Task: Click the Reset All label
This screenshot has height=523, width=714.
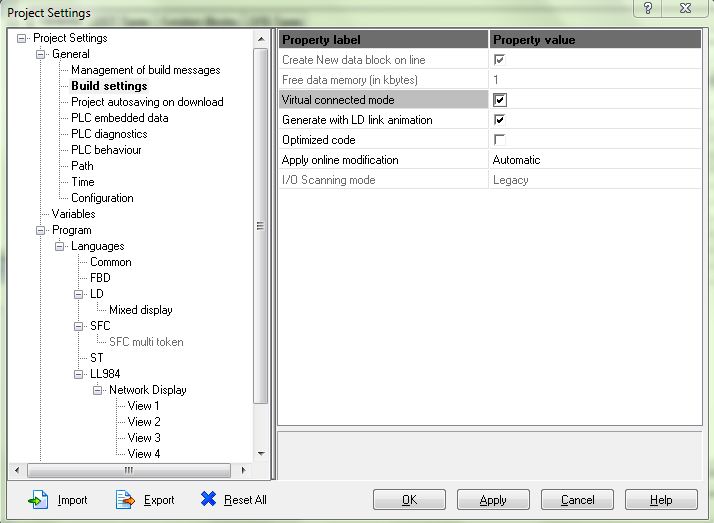Action: click(x=245, y=500)
